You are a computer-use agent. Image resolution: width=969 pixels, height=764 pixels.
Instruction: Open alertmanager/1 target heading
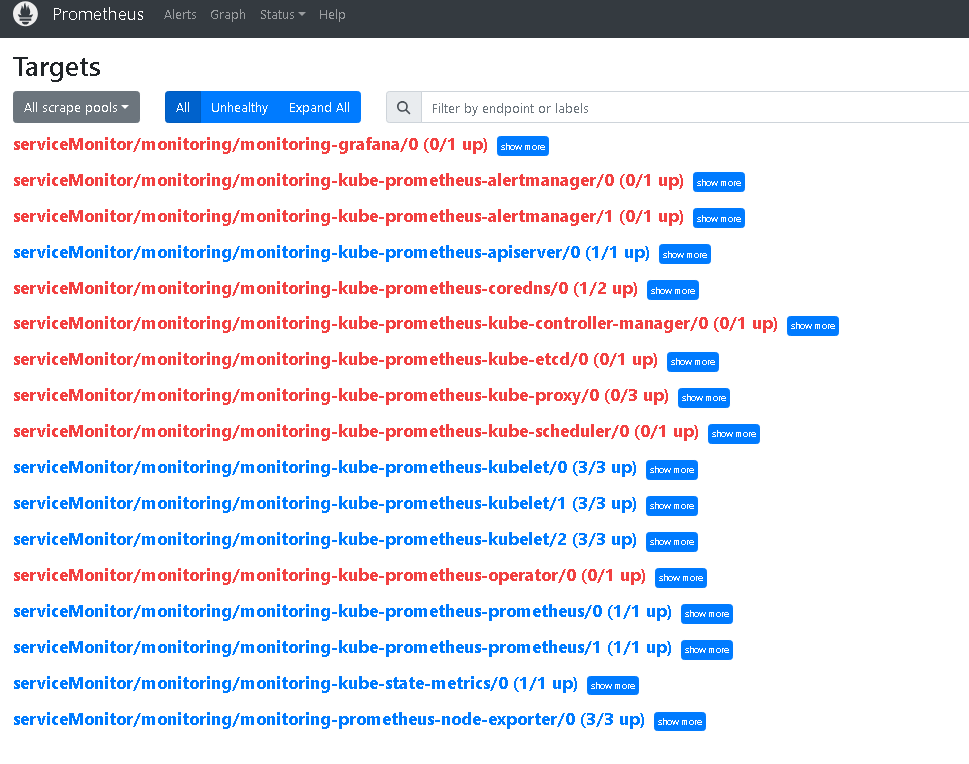point(349,216)
